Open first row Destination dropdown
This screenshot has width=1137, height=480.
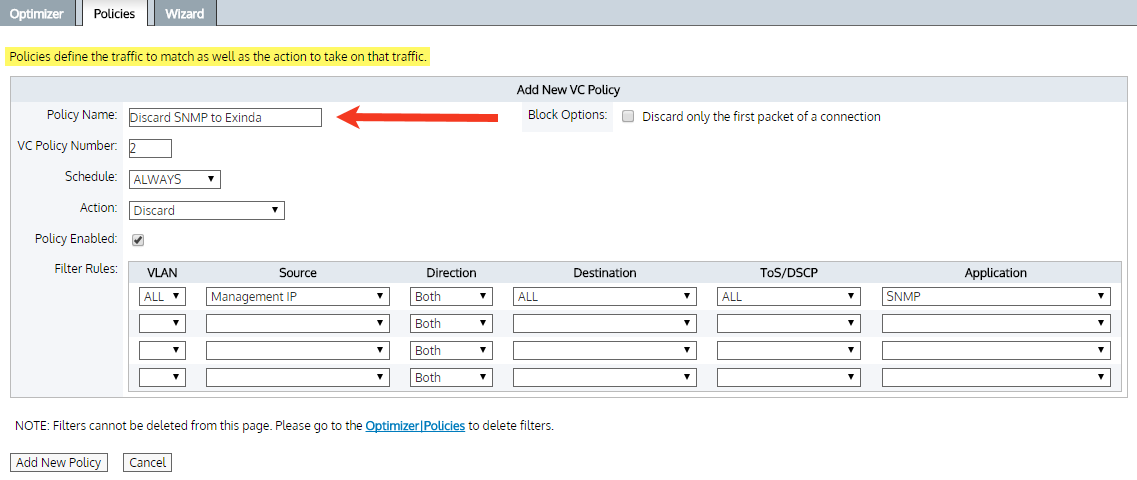pyautogui.click(x=604, y=296)
